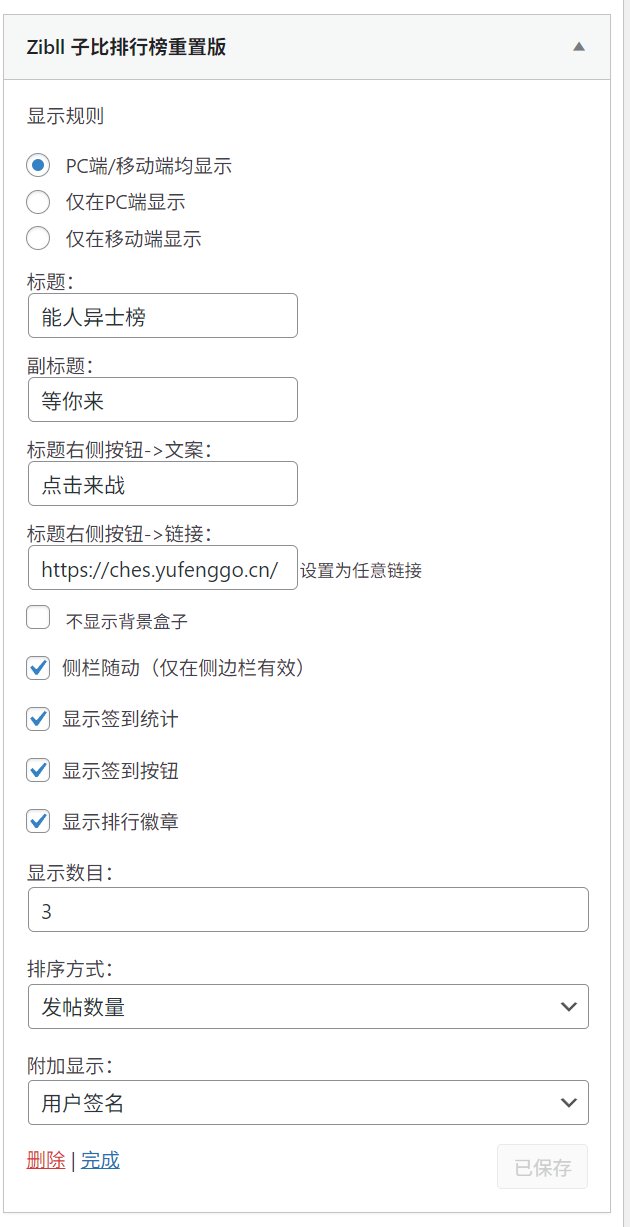Click the link input with yufenggo URL
The image size is (630, 1227).
point(162,567)
